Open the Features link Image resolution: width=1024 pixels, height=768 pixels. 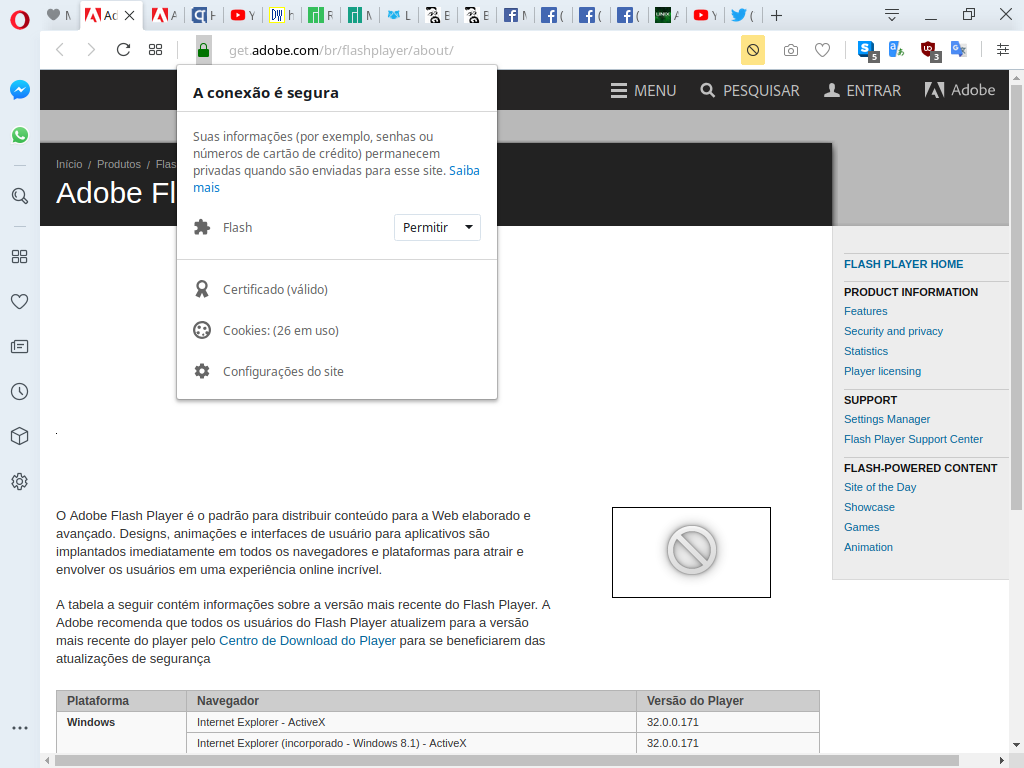(865, 312)
